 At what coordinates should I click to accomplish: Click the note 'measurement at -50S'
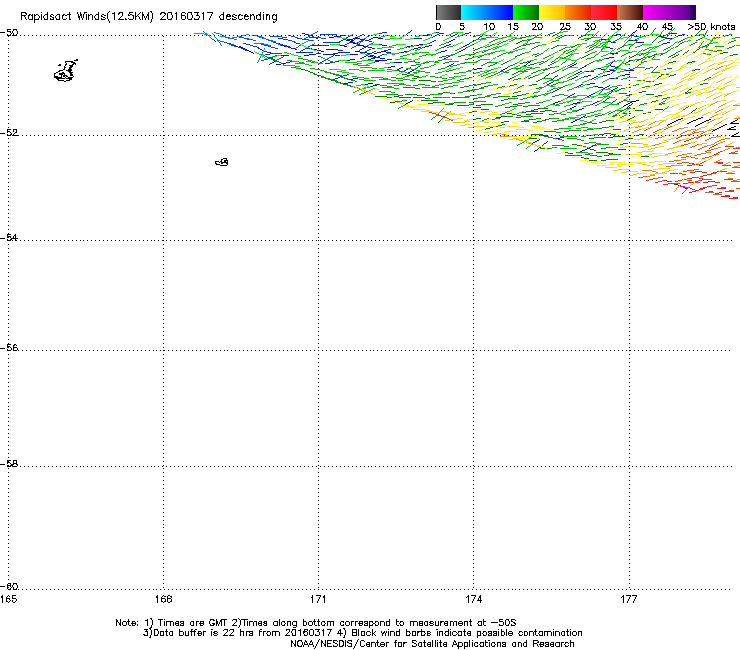tap(462, 623)
